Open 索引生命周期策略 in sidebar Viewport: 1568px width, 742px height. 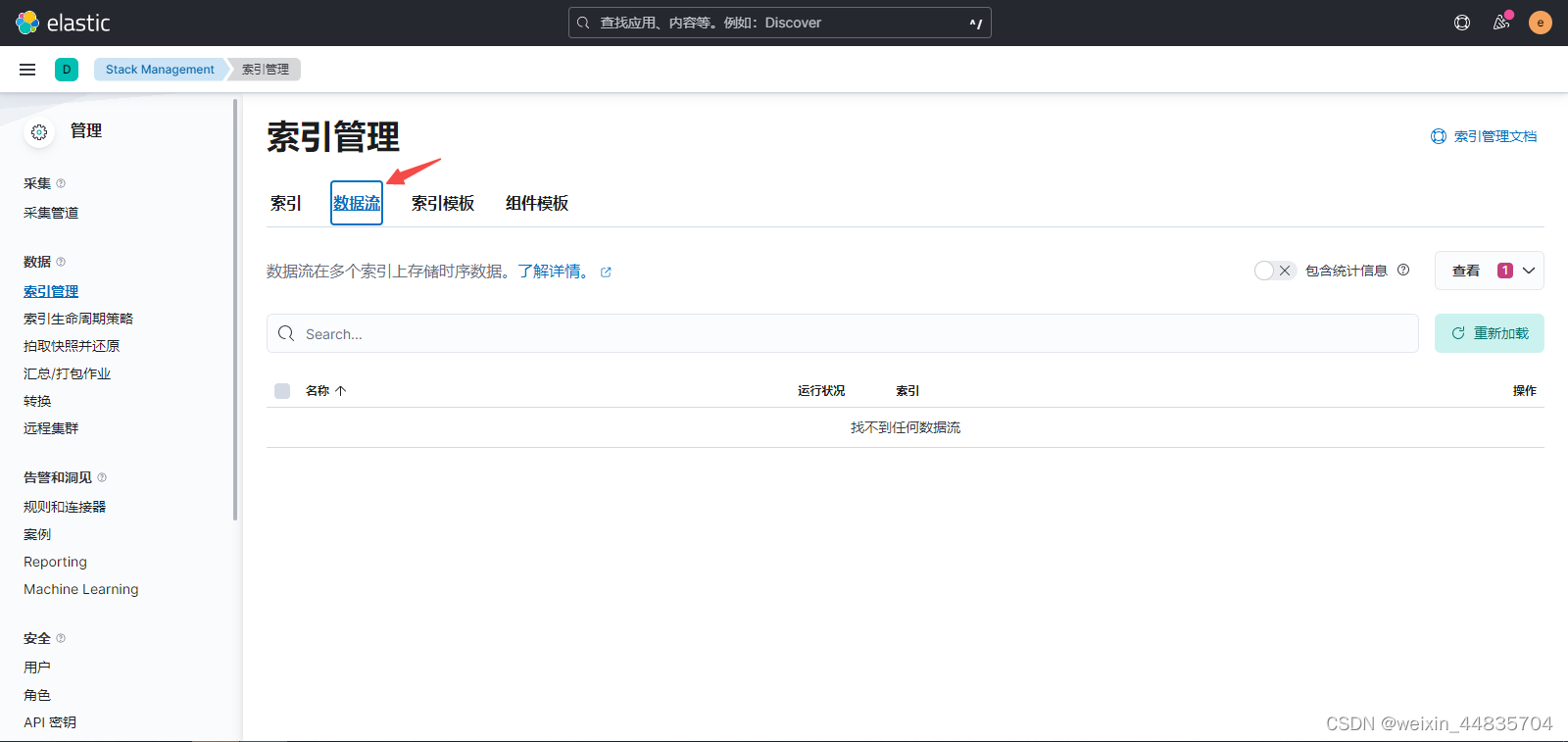(x=78, y=319)
